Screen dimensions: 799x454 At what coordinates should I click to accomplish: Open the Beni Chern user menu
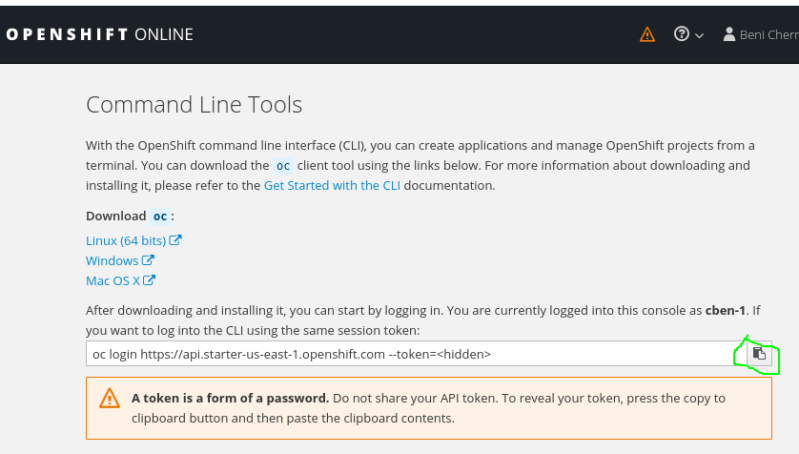click(767, 35)
